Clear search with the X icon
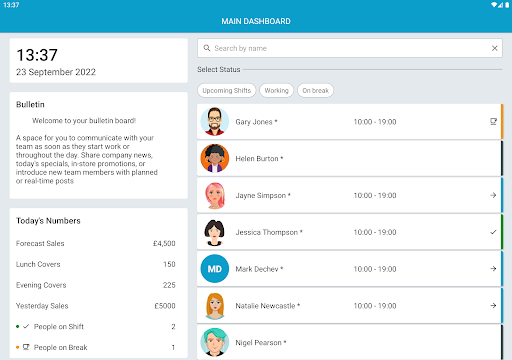512x360 pixels. pyautogui.click(x=495, y=48)
